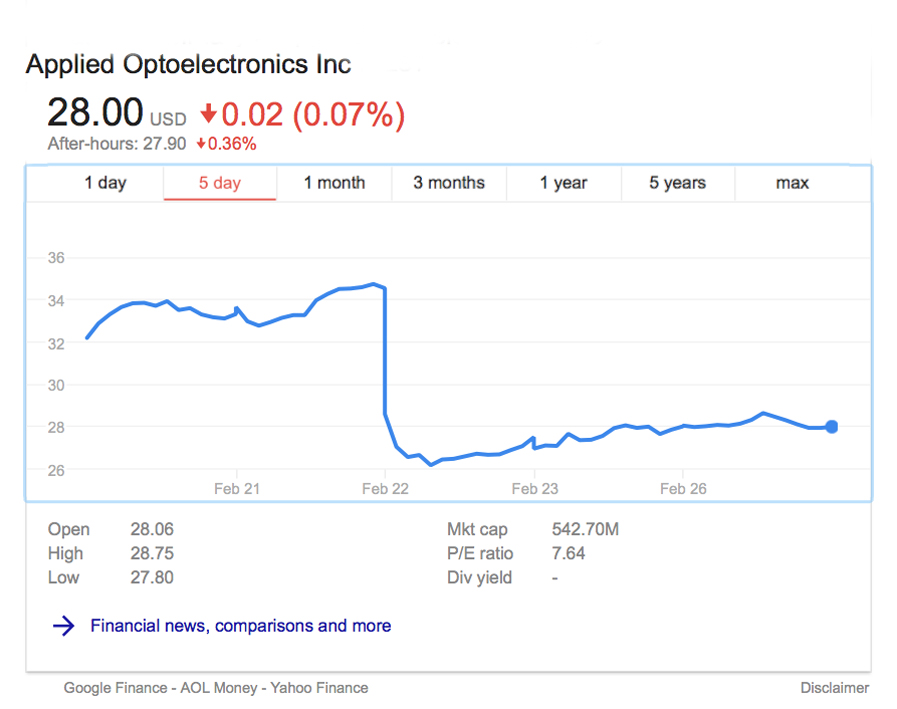The image size is (897, 709).
Task: Click the Applied Optoelectronics Inc title
Action: 188,65
